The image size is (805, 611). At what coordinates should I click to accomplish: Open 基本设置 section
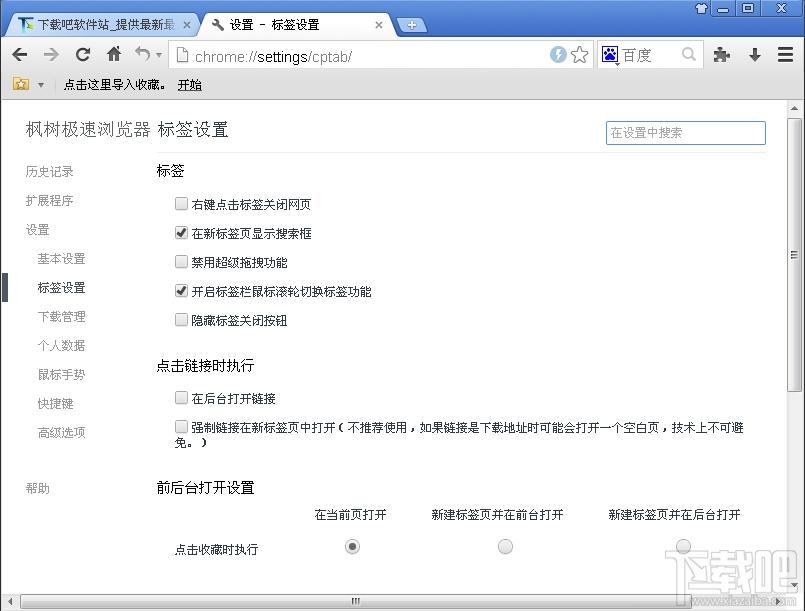point(61,259)
